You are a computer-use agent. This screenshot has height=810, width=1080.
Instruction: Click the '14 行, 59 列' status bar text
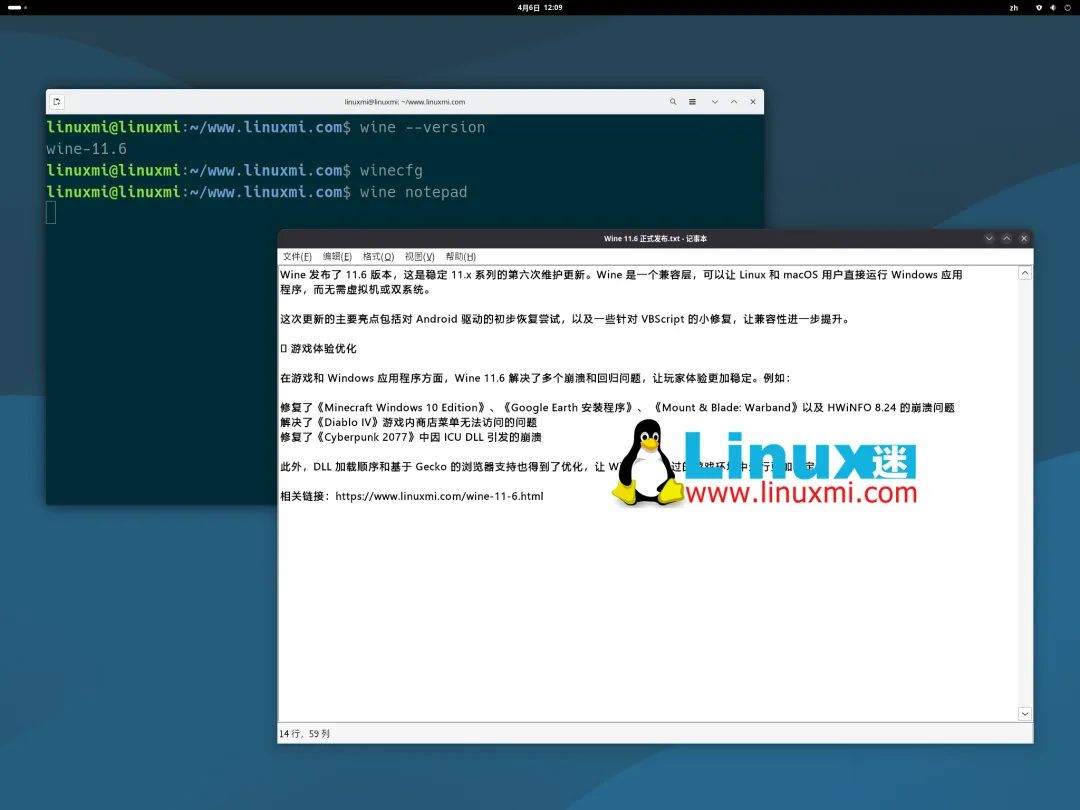click(304, 734)
